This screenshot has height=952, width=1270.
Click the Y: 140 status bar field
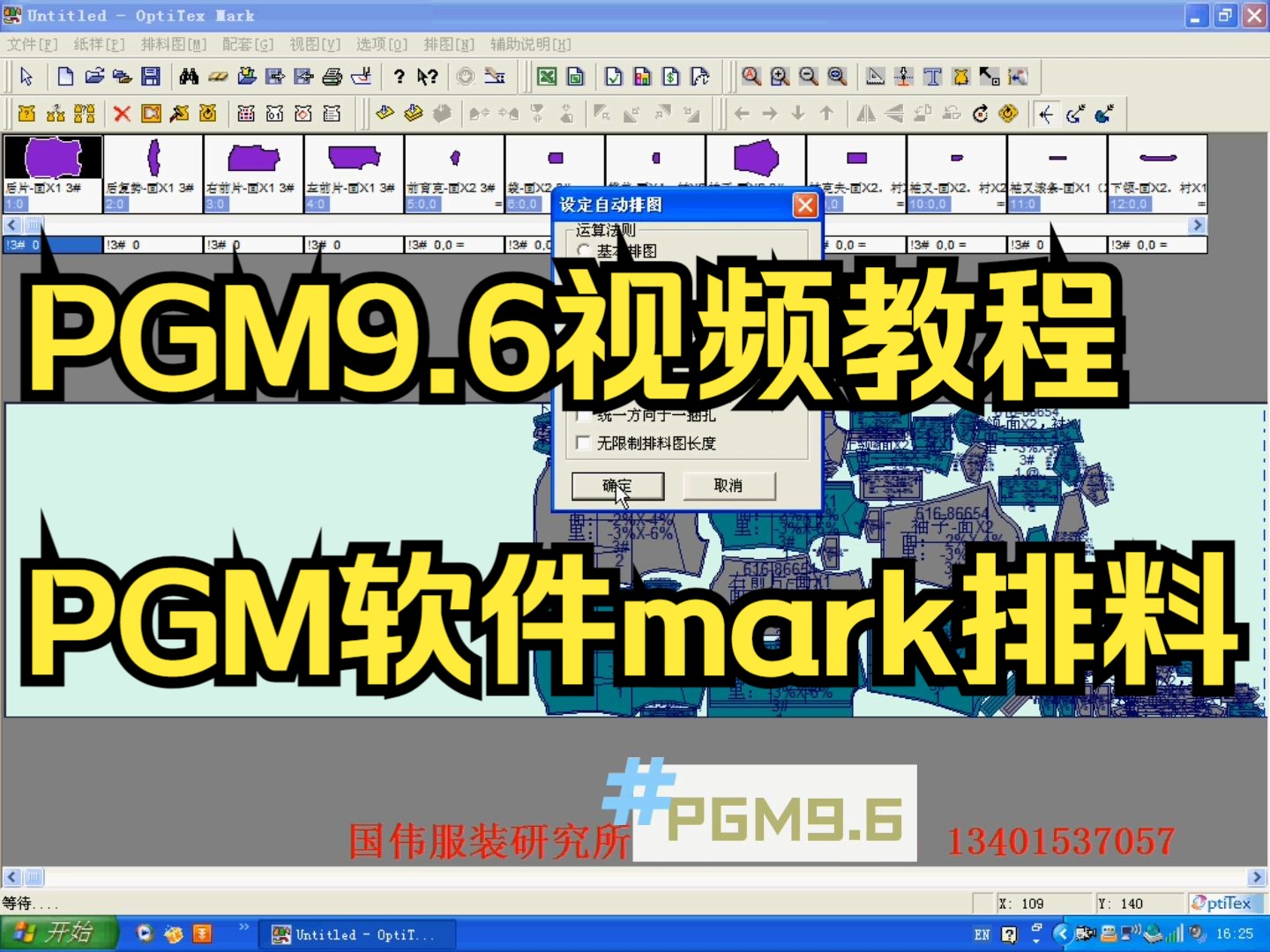coord(1139,904)
